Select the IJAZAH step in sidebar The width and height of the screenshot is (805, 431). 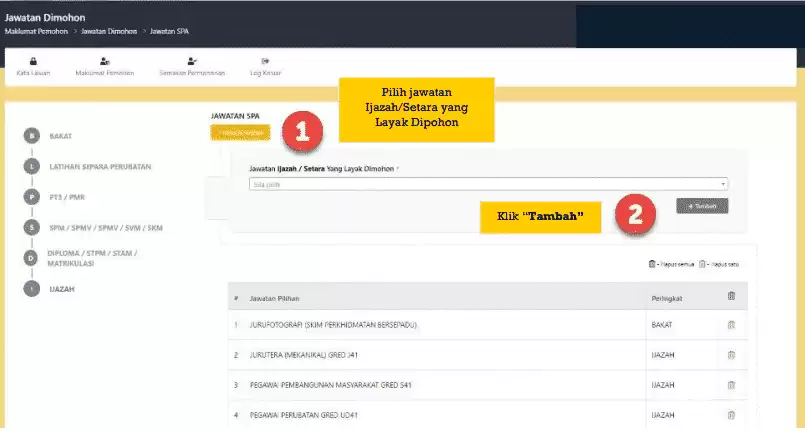[x=33, y=289]
